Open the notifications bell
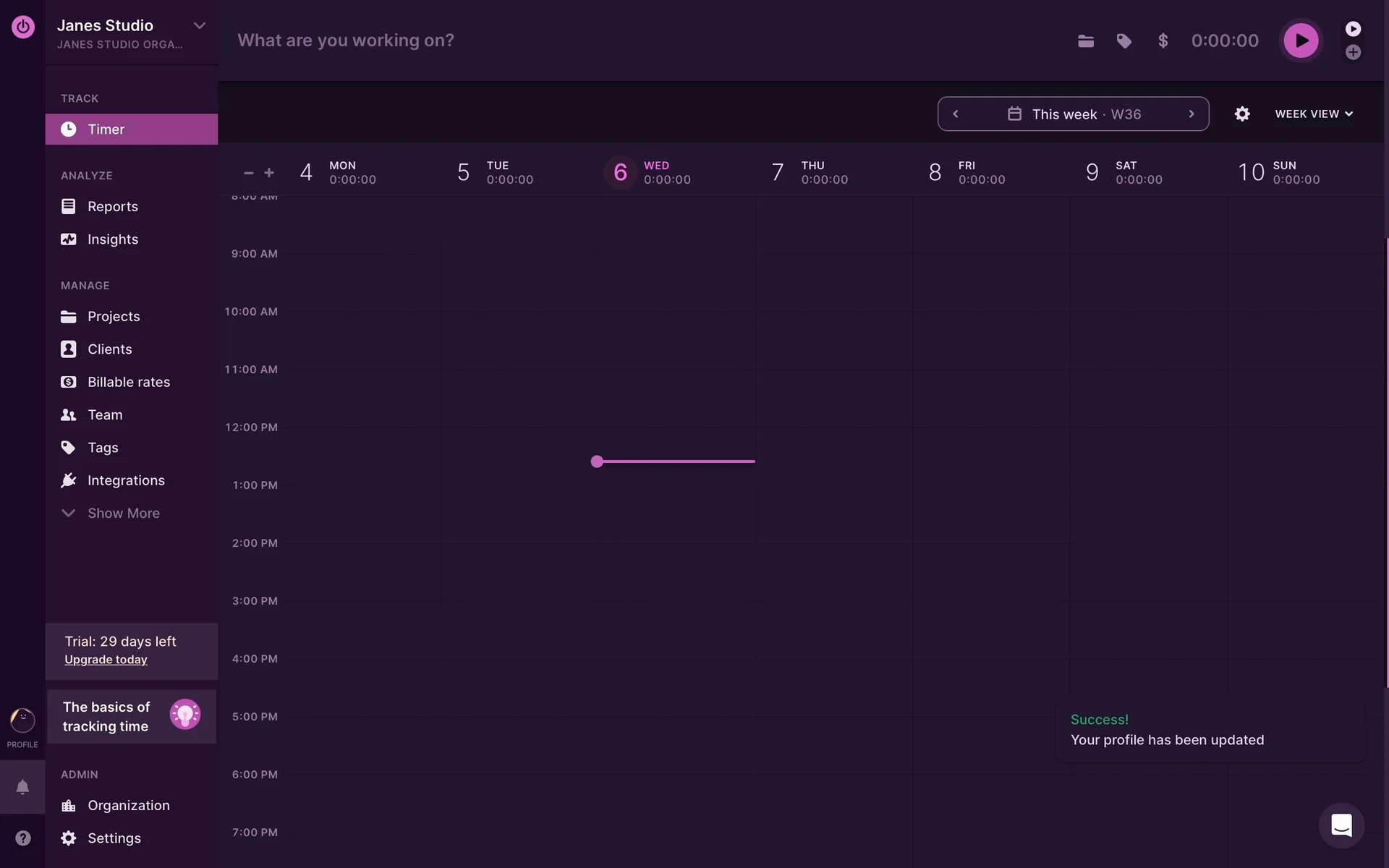1389x868 pixels. (22, 787)
